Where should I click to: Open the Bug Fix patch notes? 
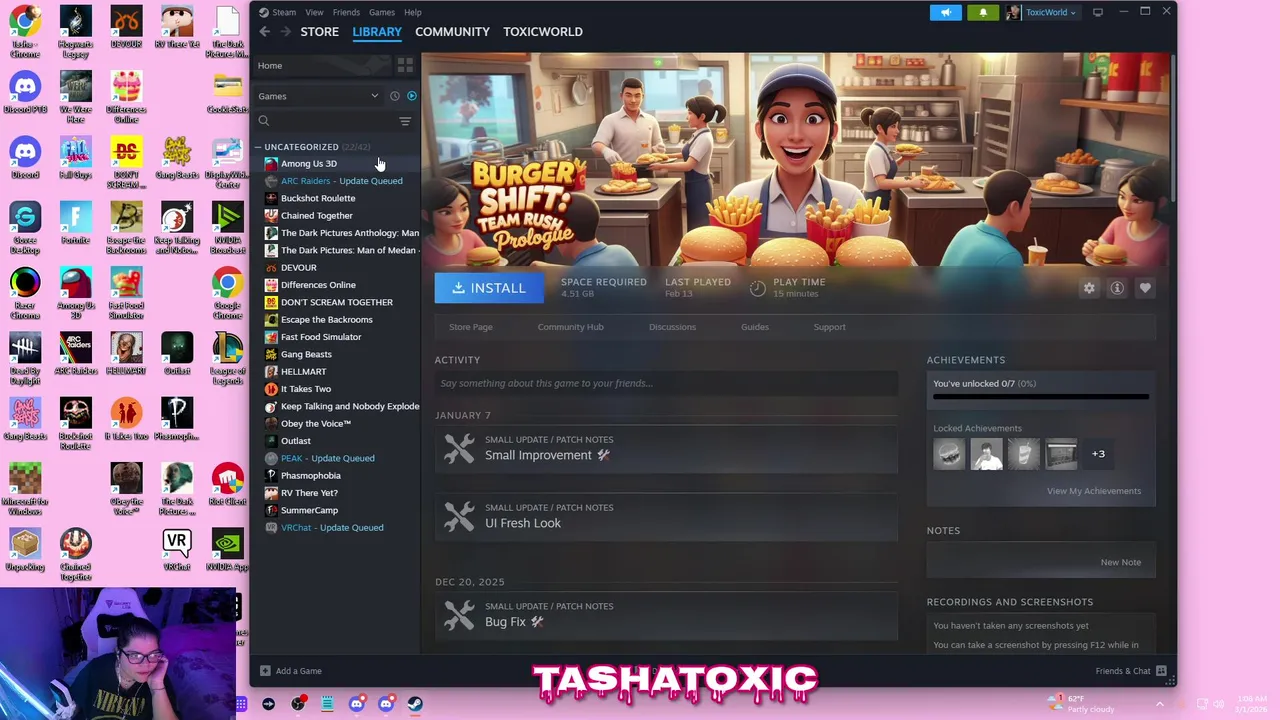[666, 615]
